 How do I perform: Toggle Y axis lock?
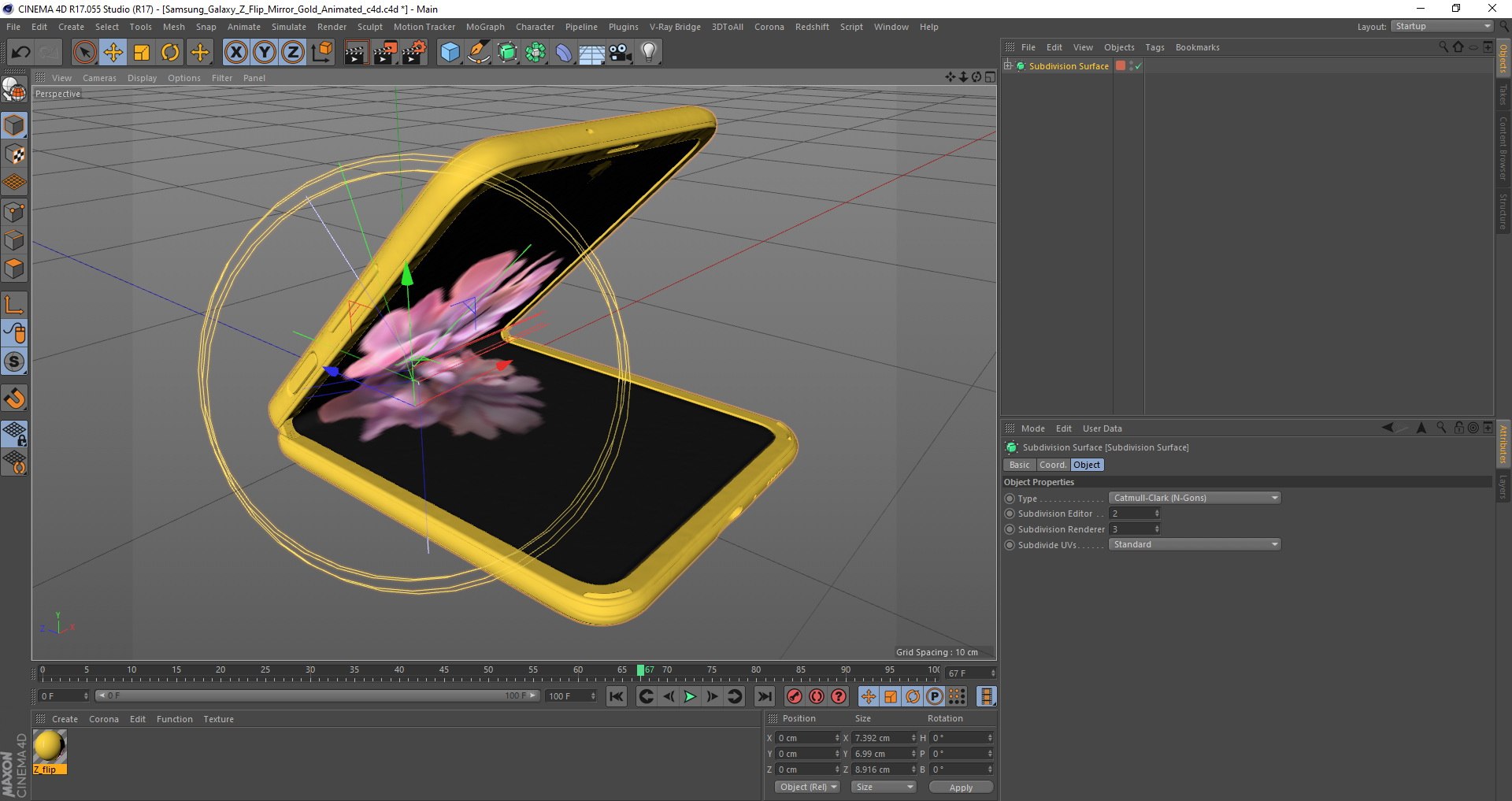pos(264,53)
